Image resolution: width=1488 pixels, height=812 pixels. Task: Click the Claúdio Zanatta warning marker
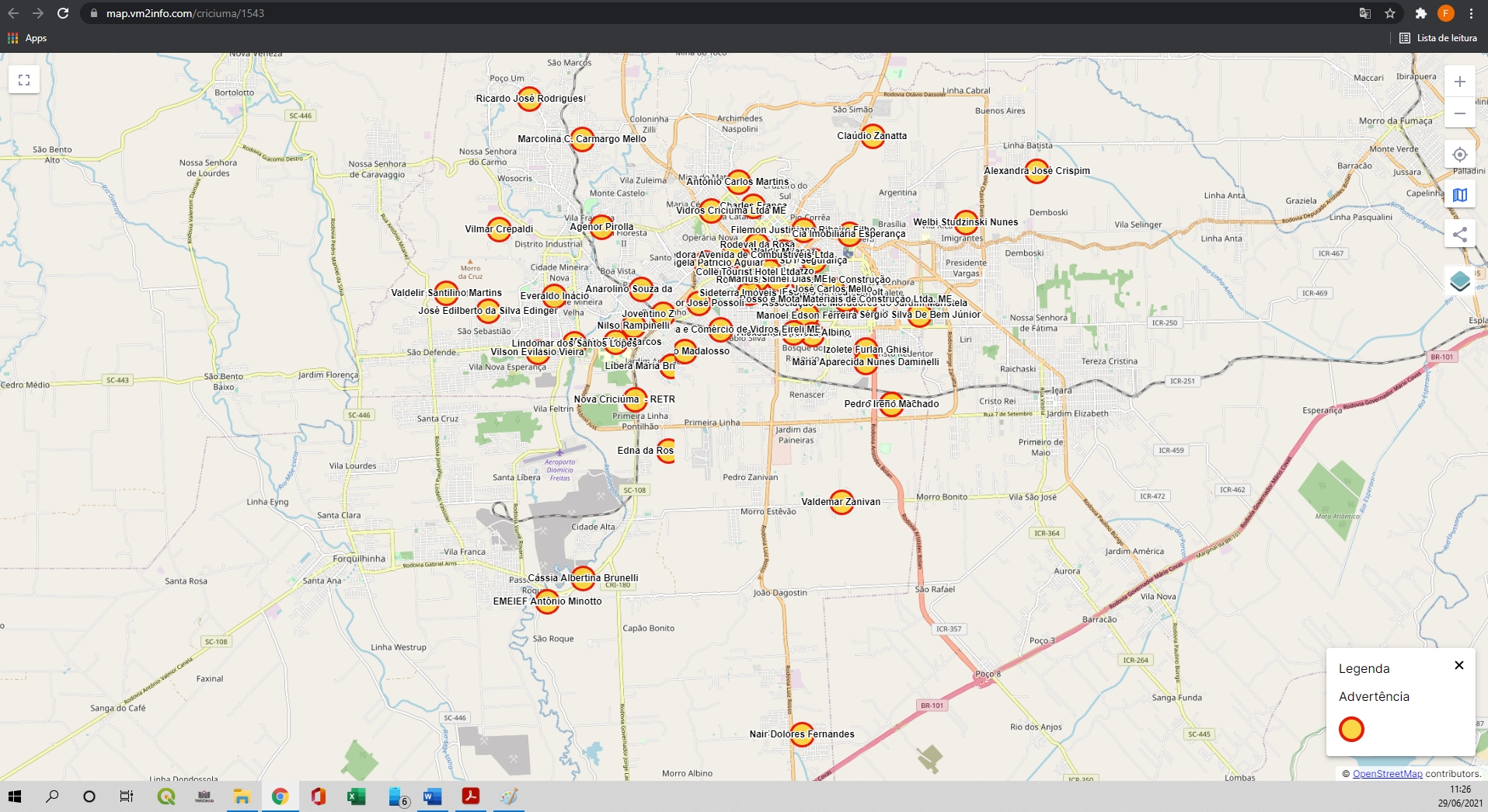point(873,136)
